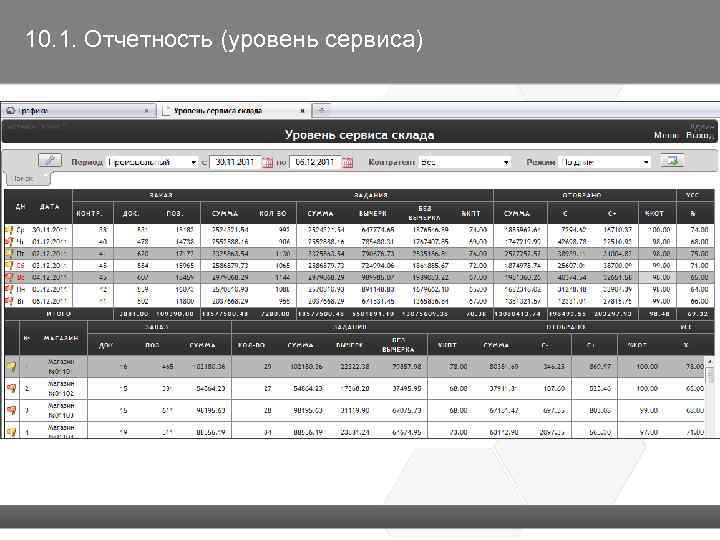720x540 pixels.
Task: Click thumbs-down icon for Пн row
Action: coord(9,289)
